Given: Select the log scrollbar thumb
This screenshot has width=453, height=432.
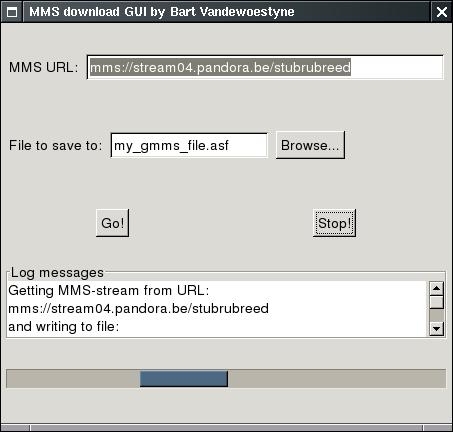Looking at the screenshot, I should pos(436,302).
